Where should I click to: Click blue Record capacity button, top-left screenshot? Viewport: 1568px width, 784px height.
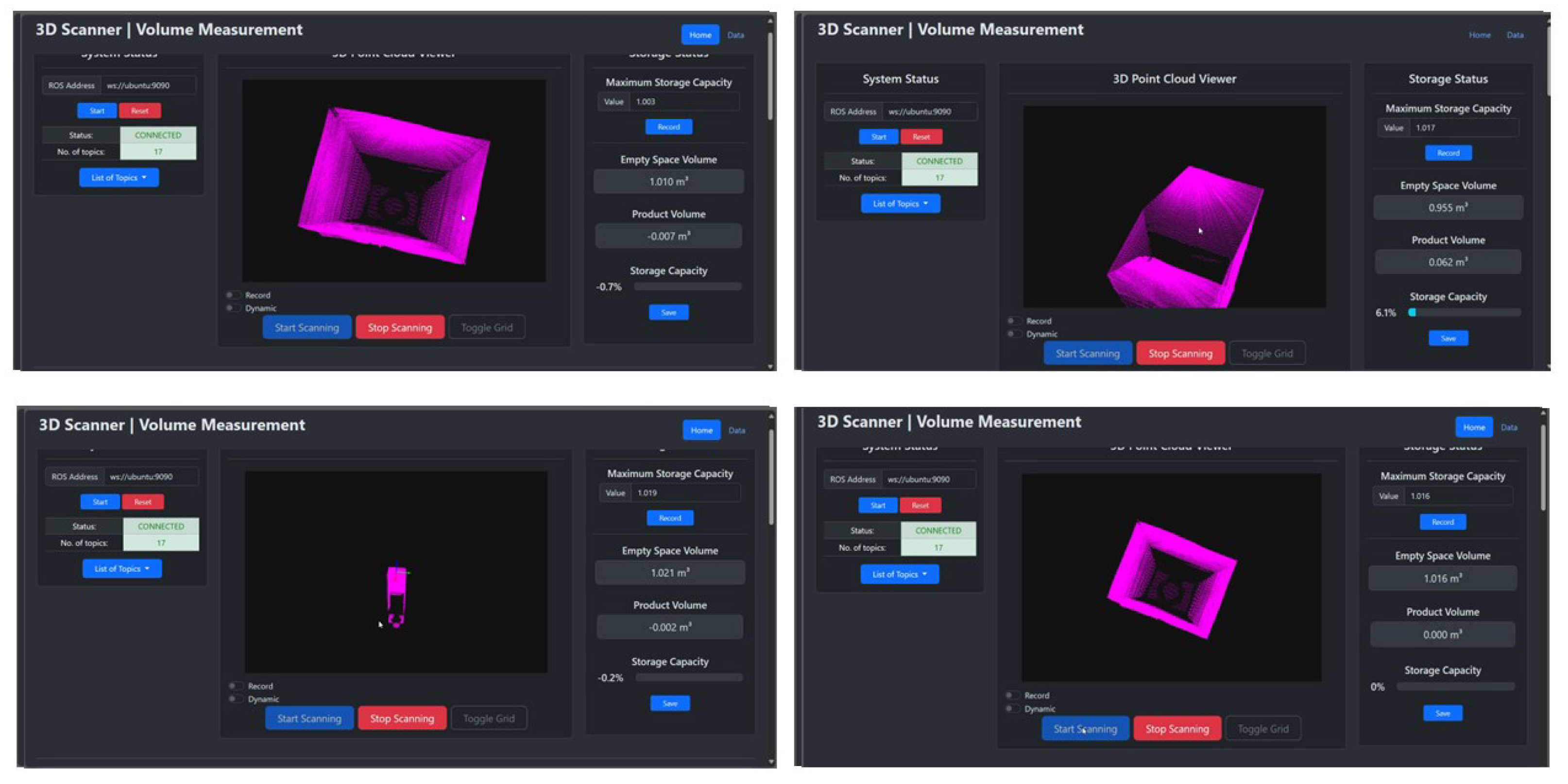(668, 127)
